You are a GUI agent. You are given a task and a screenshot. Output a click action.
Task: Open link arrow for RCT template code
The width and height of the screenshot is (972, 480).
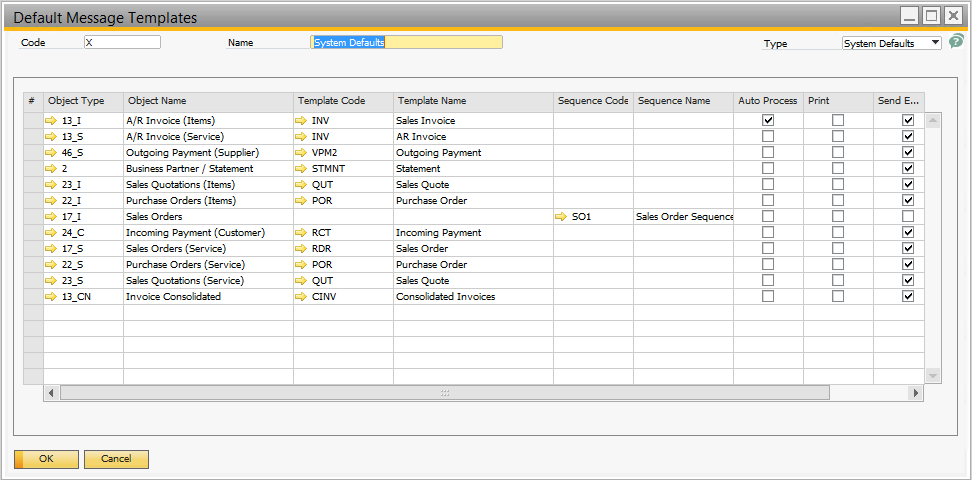301,233
